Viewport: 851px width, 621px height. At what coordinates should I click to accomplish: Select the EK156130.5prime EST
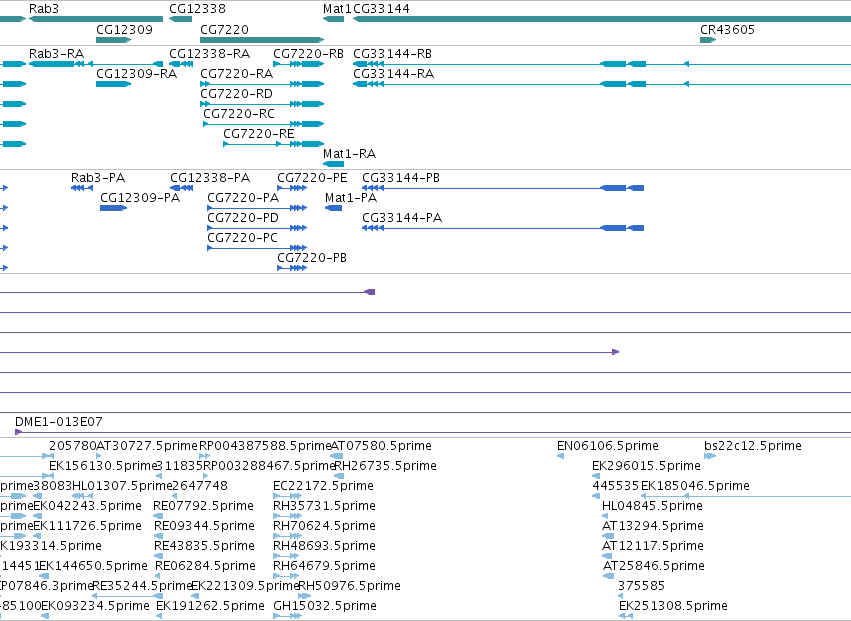pyautogui.click(x=52, y=476)
